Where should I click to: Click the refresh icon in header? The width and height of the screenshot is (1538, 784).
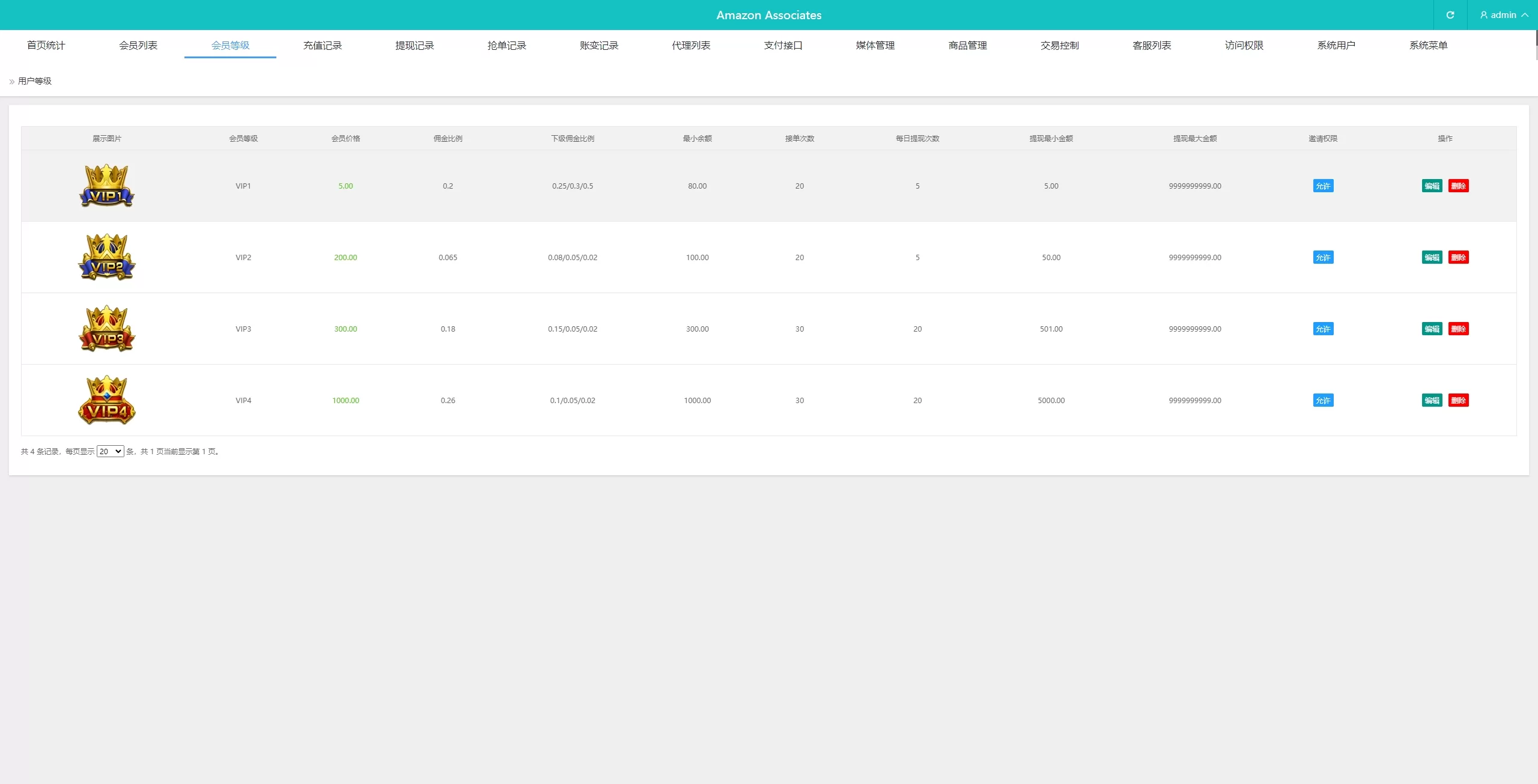(x=1450, y=15)
